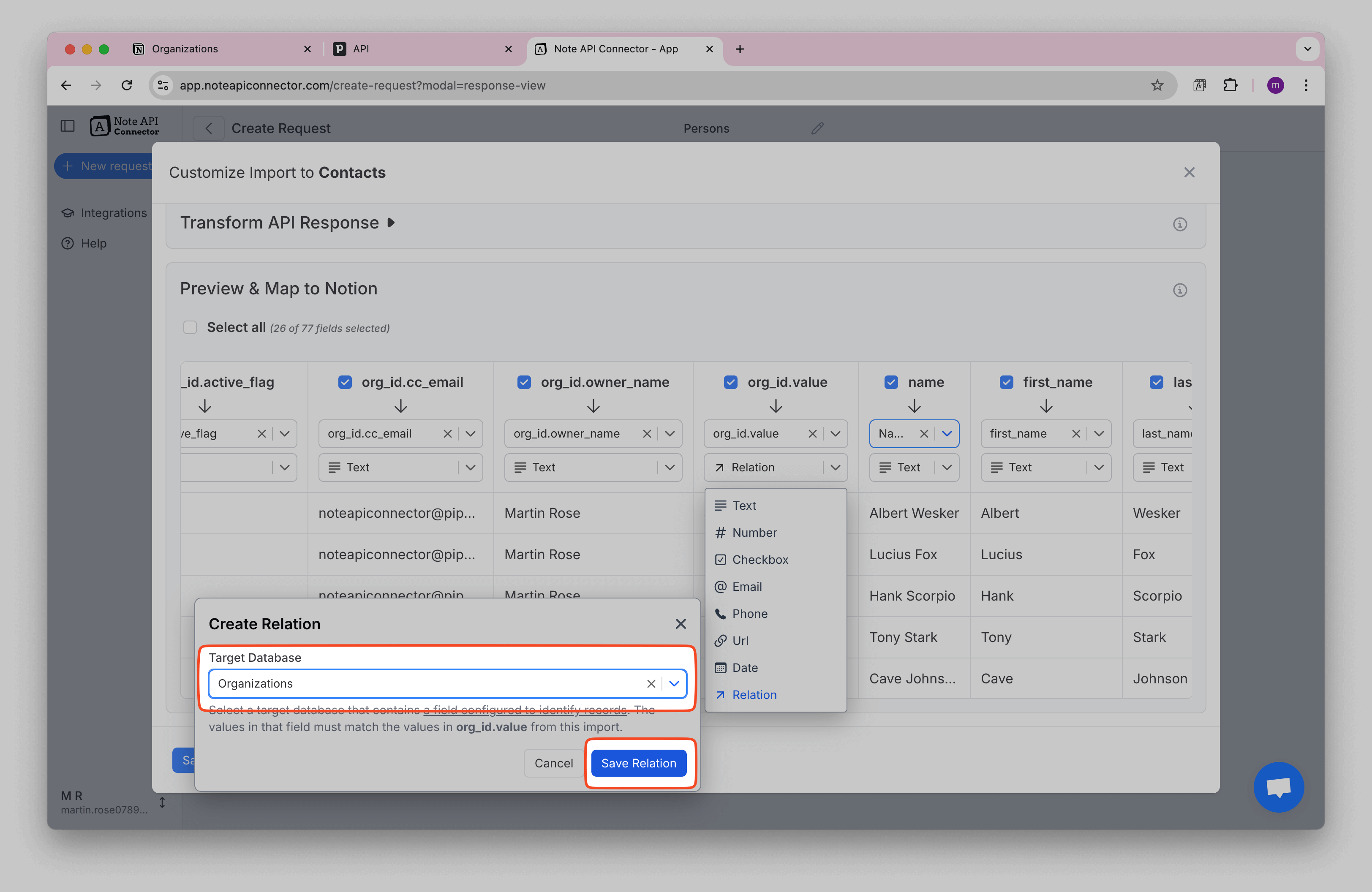The image size is (1372, 892).
Task: Close the Create Relation dialog
Action: pos(680,623)
